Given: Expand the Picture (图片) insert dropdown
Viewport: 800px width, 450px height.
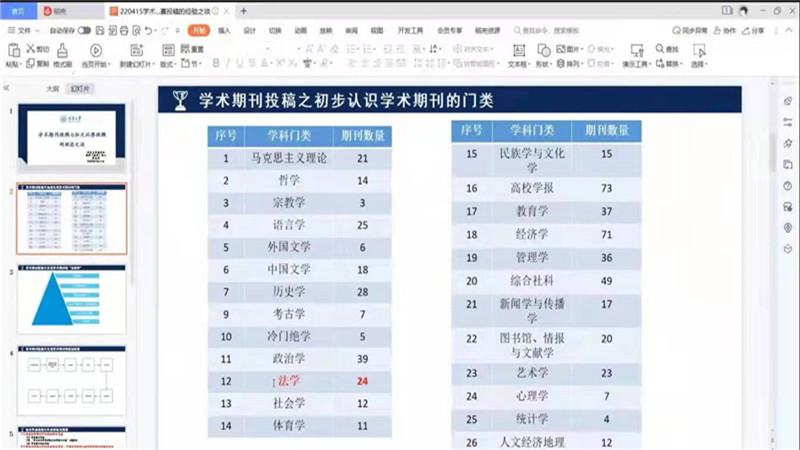Looking at the screenshot, I should coord(572,49).
